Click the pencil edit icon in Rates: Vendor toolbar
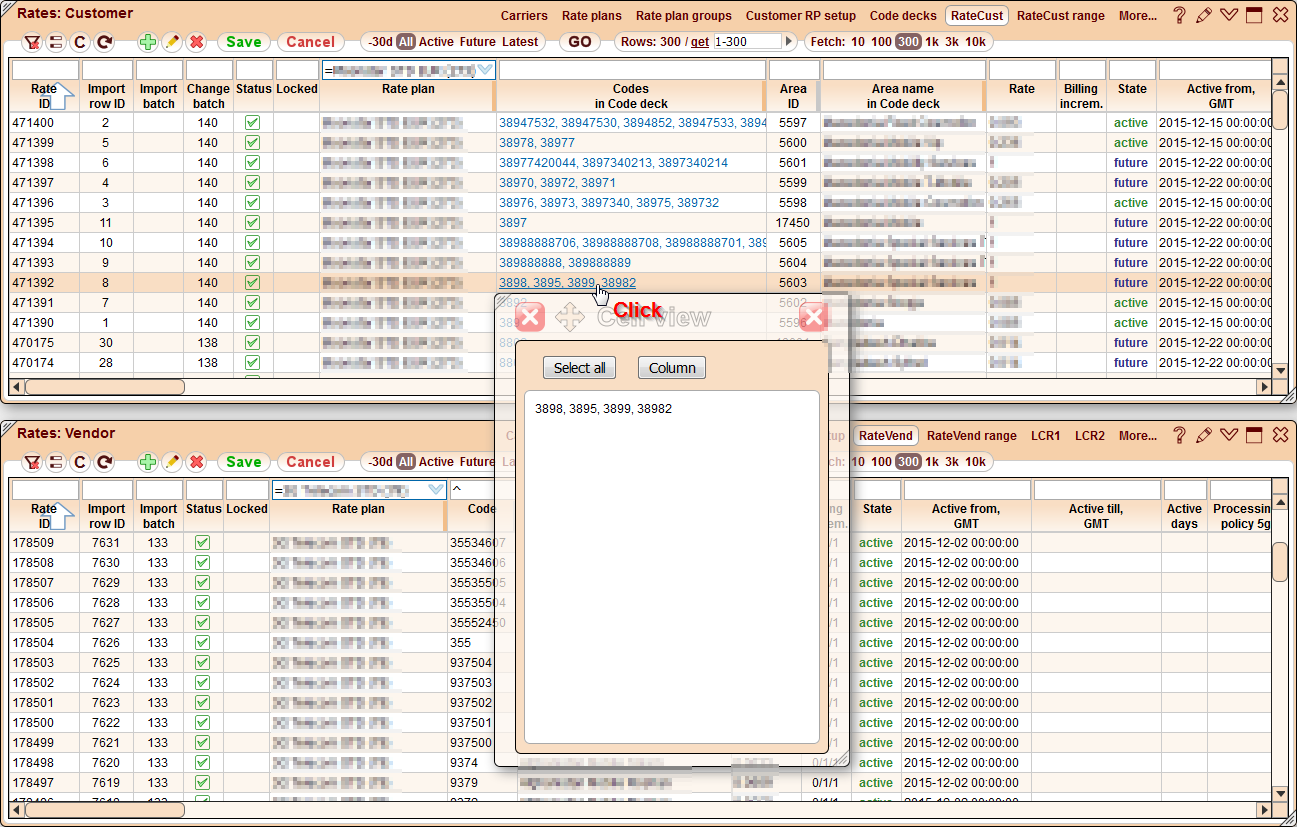 click(170, 462)
